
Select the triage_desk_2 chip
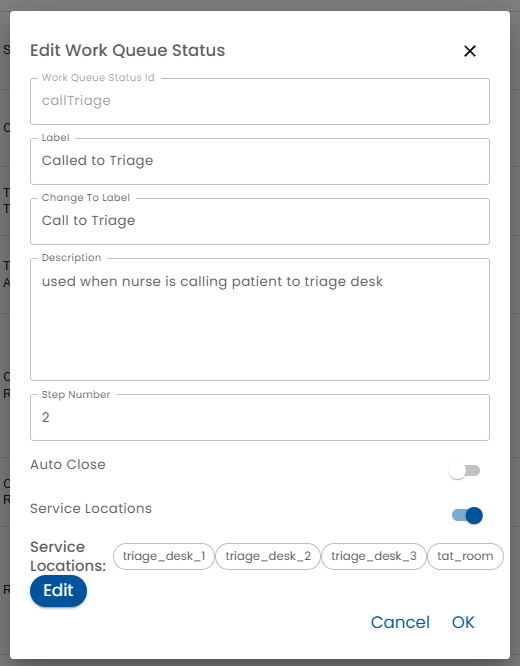[x=268, y=556]
